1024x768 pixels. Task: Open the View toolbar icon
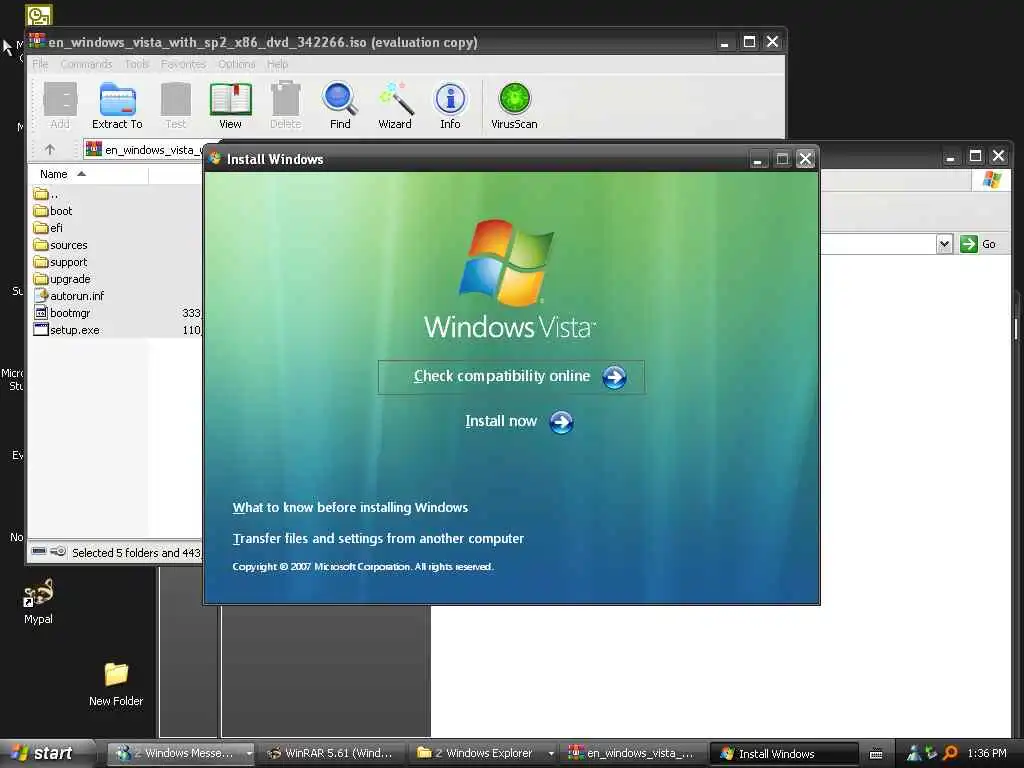(x=231, y=106)
